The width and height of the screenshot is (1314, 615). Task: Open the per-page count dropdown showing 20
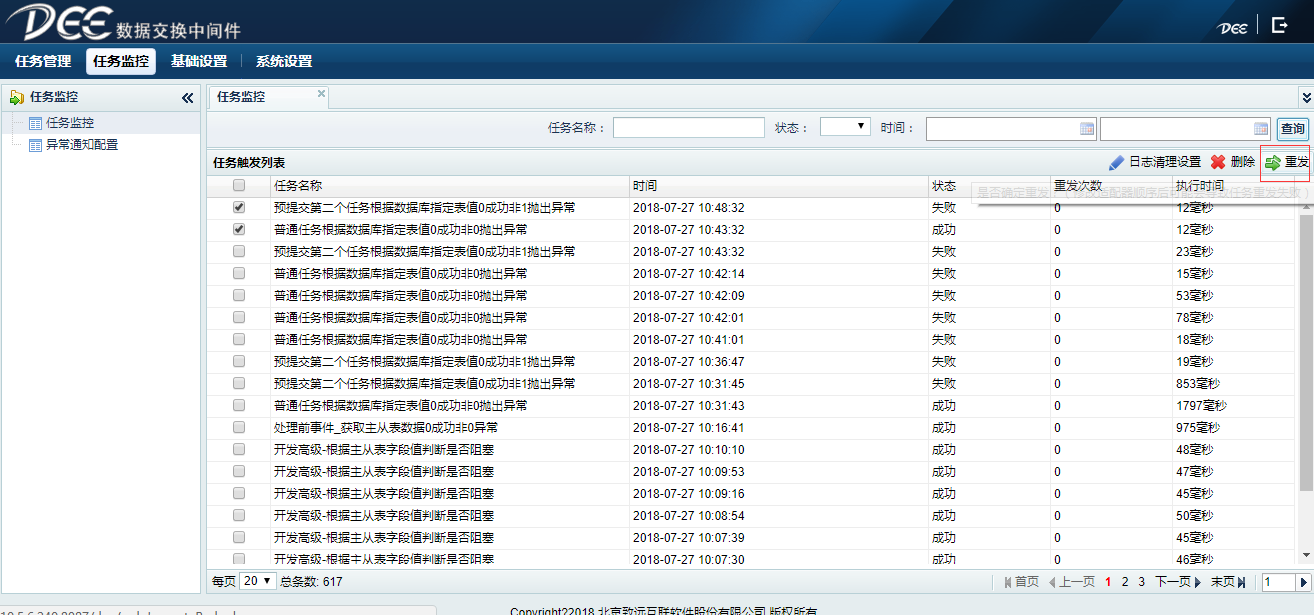click(x=258, y=581)
